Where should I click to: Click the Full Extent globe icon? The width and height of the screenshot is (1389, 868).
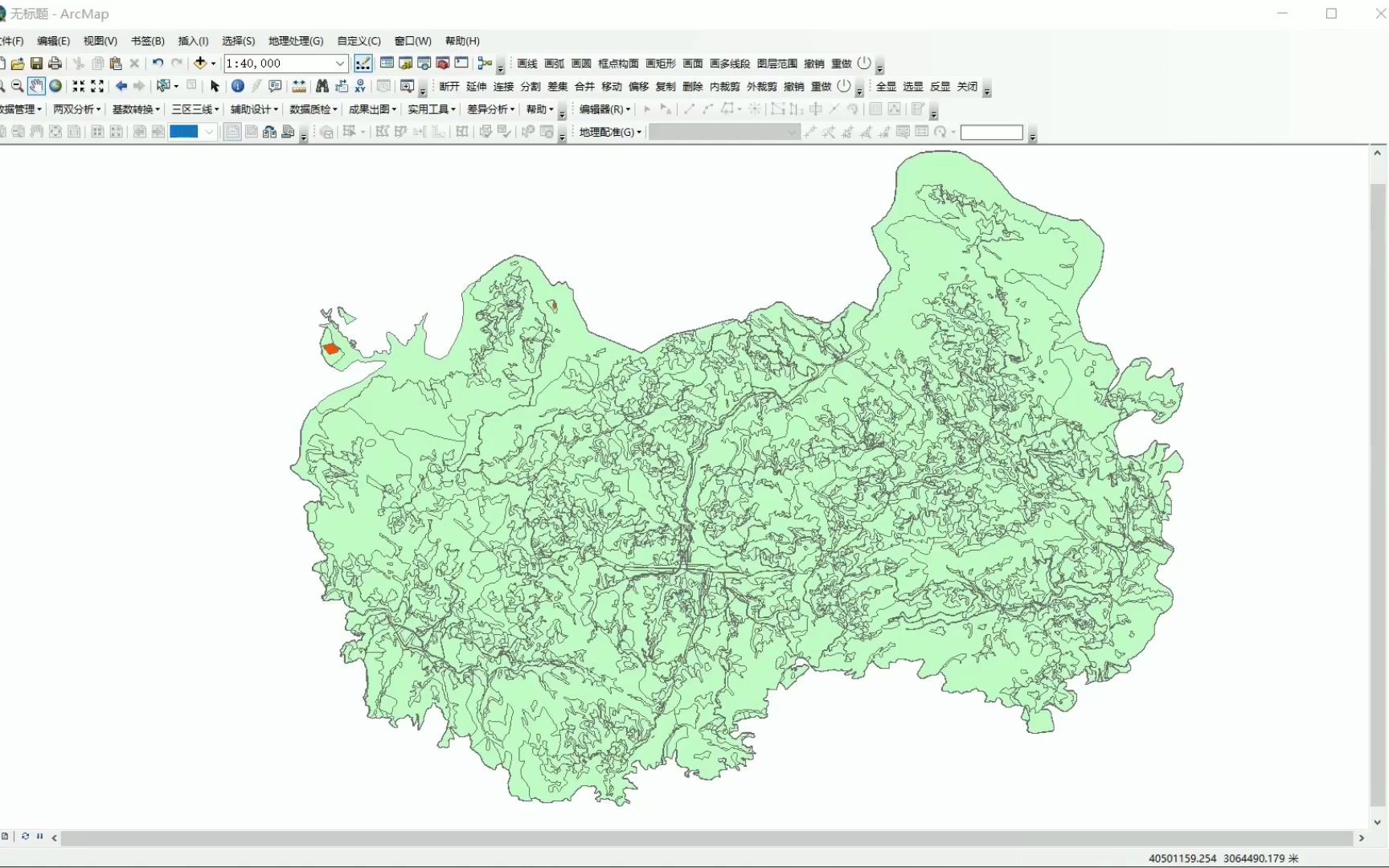pyautogui.click(x=55, y=86)
